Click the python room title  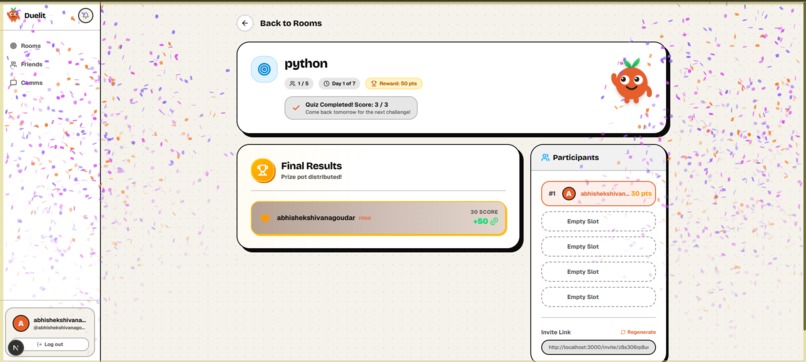pyautogui.click(x=306, y=64)
